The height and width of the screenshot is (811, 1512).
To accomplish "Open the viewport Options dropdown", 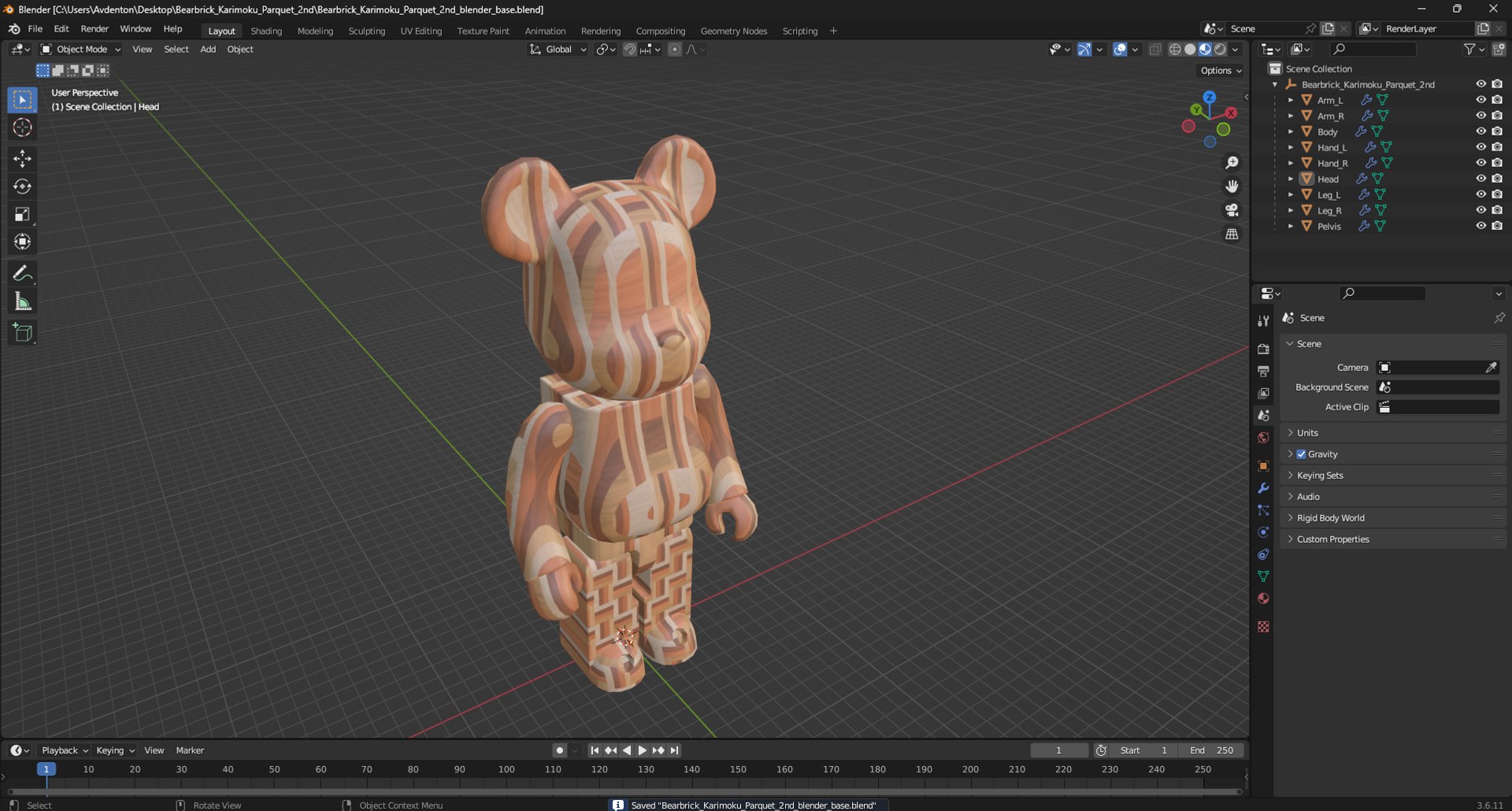I will [x=1221, y=71].
